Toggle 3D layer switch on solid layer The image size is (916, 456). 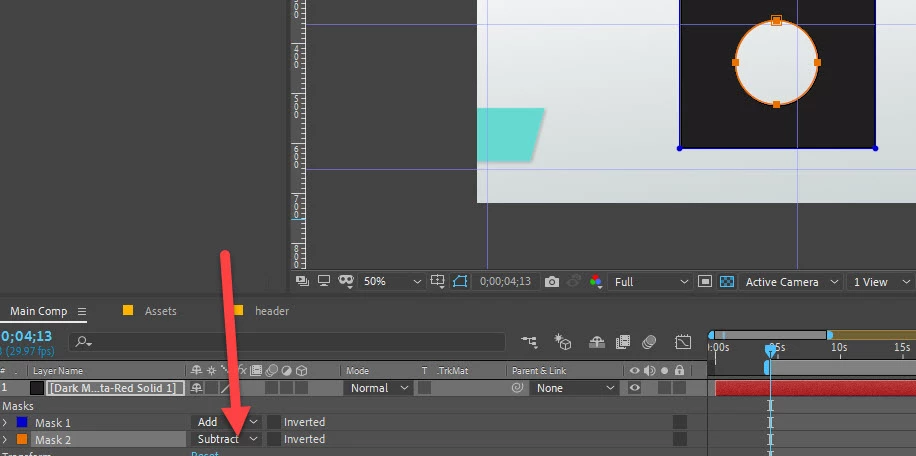301,388
